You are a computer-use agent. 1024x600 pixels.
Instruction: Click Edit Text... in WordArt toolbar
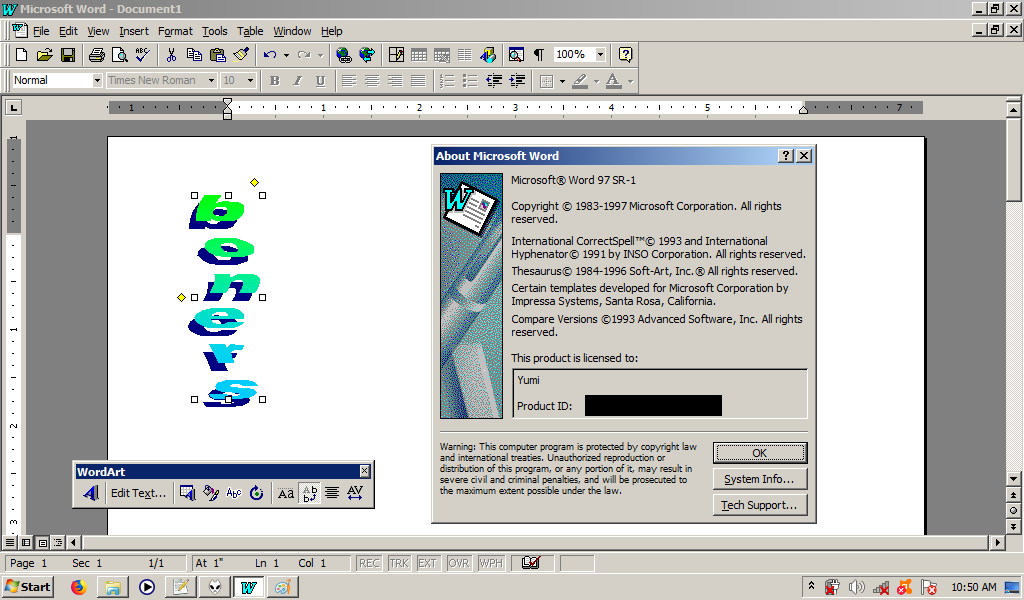[x=138, y=493]
